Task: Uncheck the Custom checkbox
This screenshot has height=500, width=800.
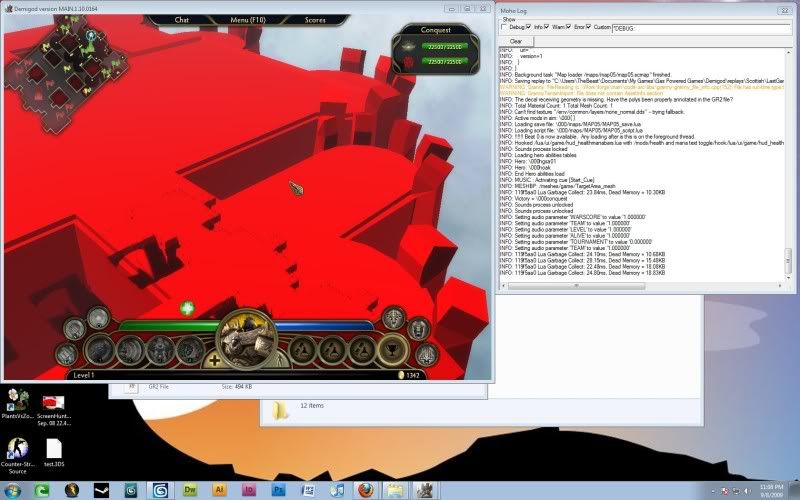Action: 588,27
